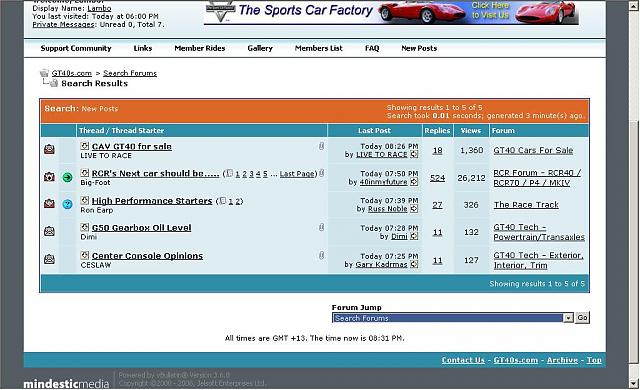Viewport: 640px width, 390px height.
Task: Click the envelope status icon for Center Console Opinions
Action: coord(49,259)
